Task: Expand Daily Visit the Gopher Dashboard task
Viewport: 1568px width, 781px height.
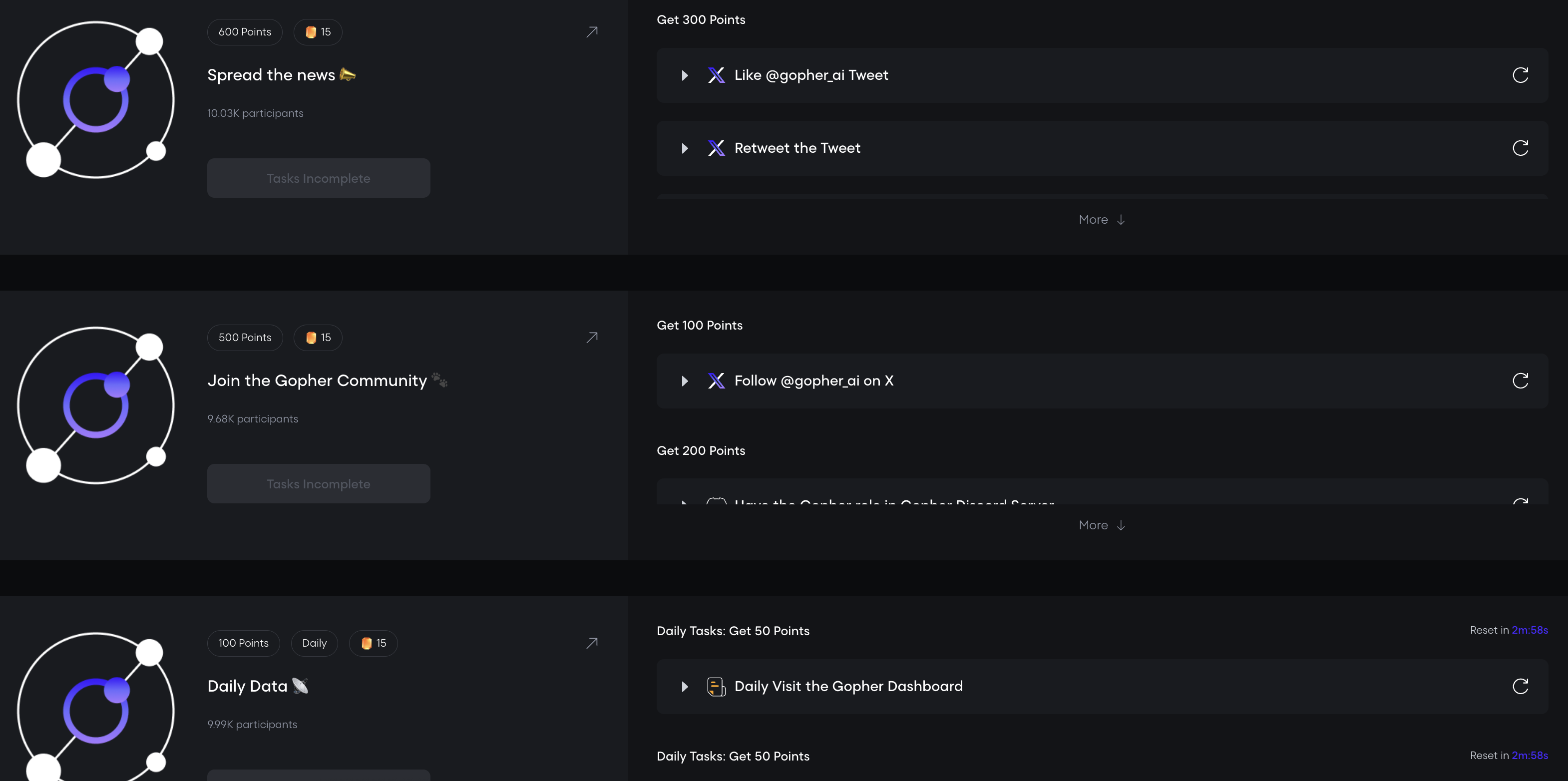Action: pos(685,687)
